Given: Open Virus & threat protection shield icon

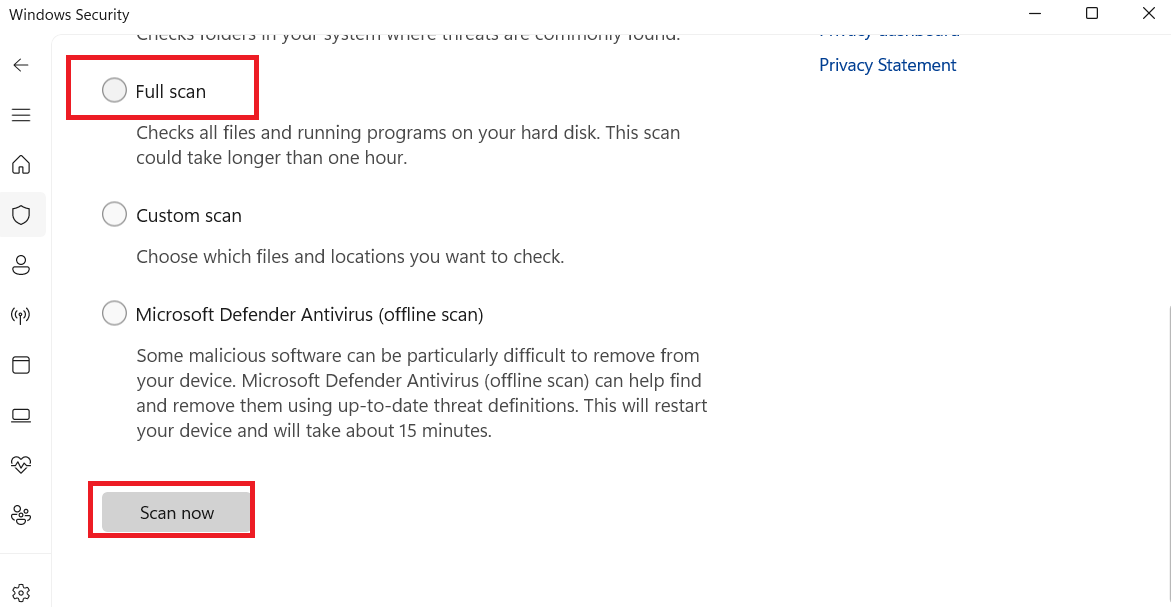Looking at the screenshot, I should pos(21,215).
